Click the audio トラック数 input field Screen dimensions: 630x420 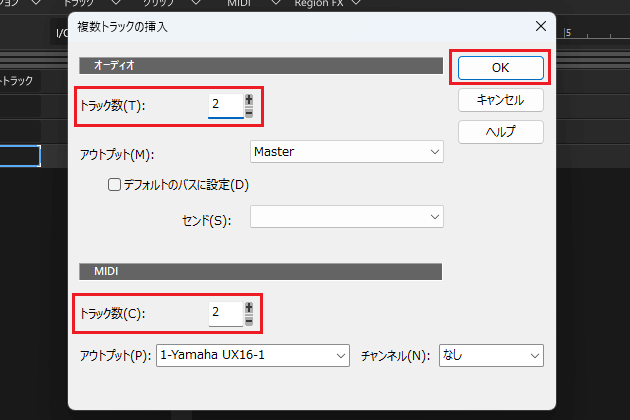pyautogui.click(x=224, y=105)
